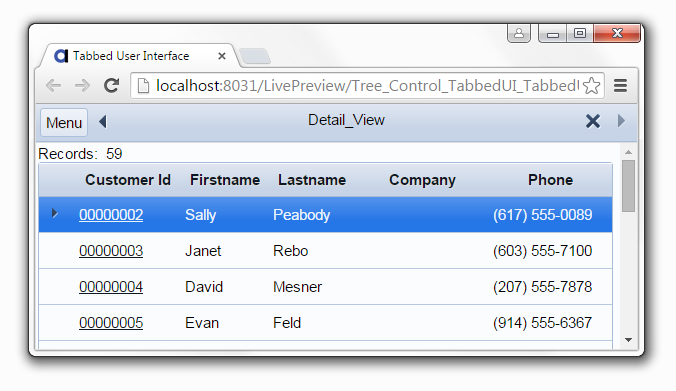Select the Feld last name cell
This screenshot has width=676, height=391.
[x=287, y=323]
